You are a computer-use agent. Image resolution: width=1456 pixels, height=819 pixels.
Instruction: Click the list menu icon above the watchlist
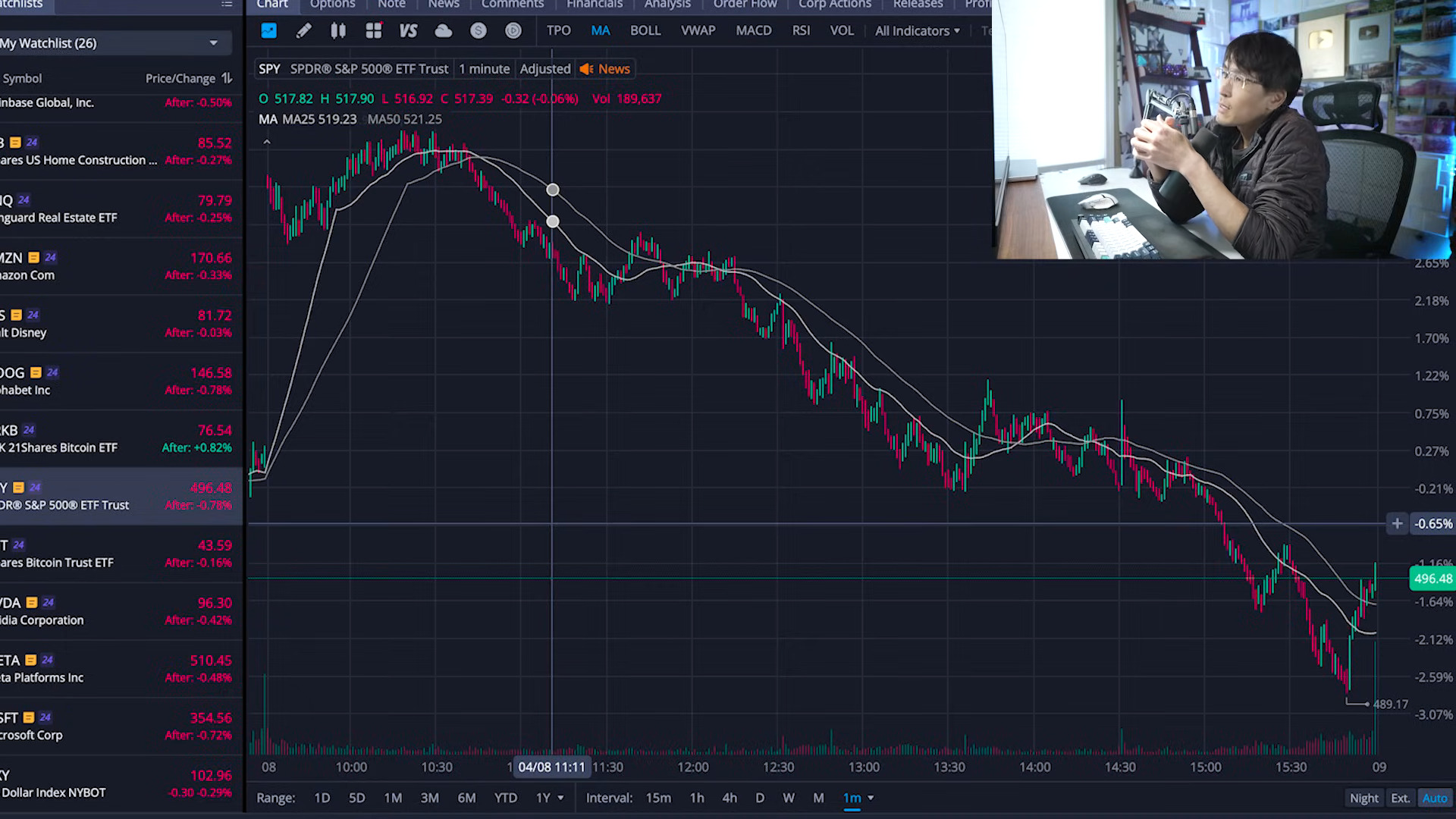tap(227, 5)
